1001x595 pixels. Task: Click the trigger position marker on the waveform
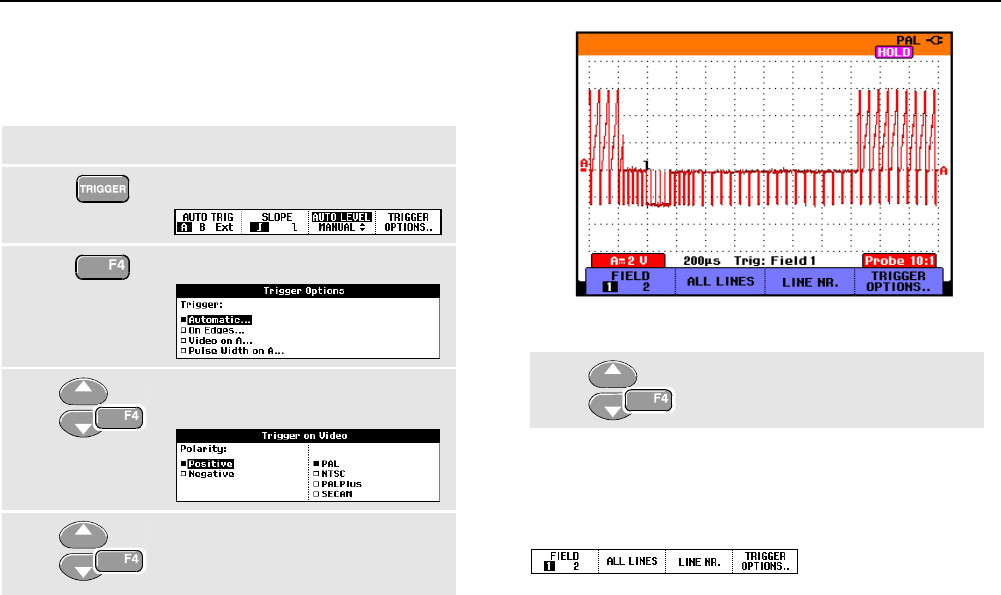coord(646,165)
